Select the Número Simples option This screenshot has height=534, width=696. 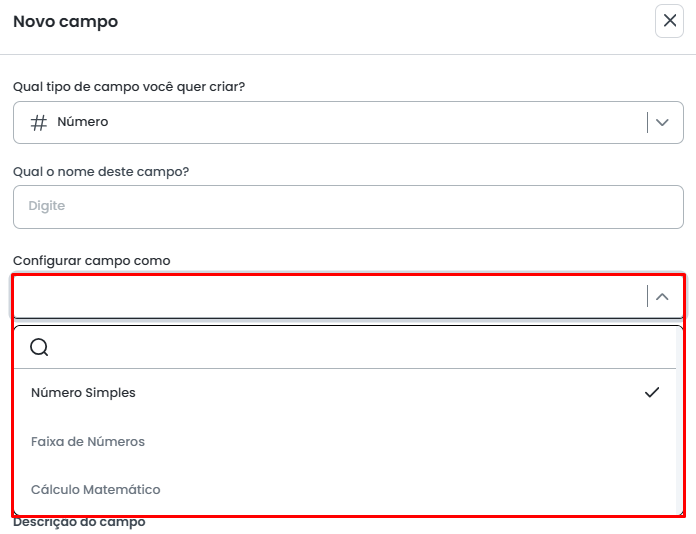click(84, 393)
